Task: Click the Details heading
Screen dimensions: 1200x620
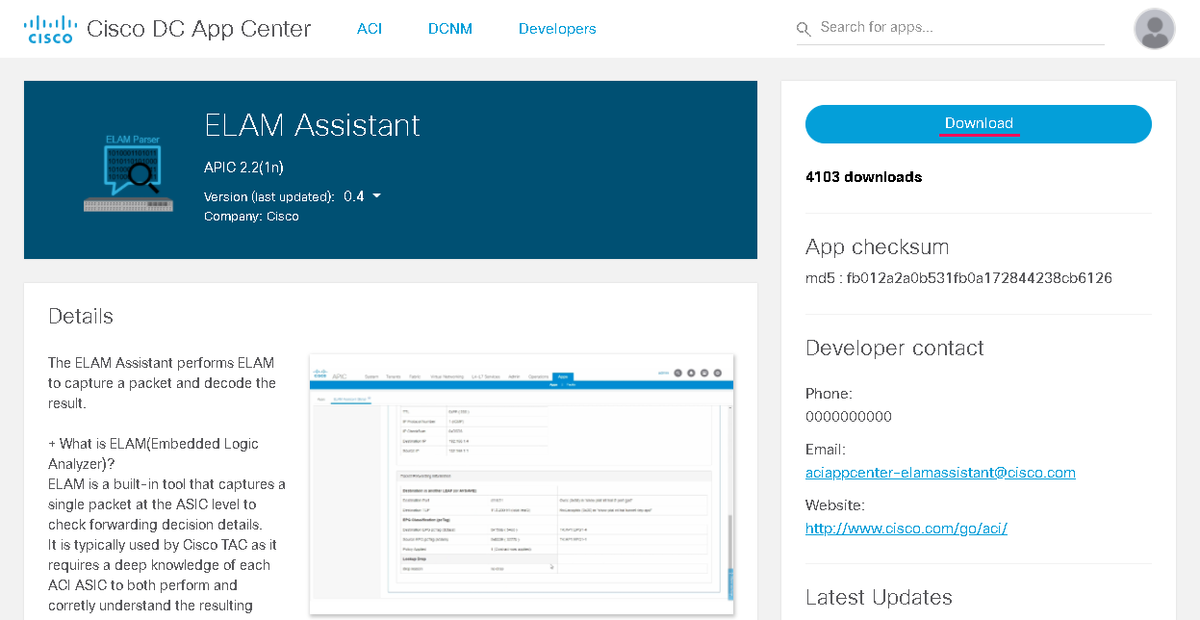Action: pos(81,316)
